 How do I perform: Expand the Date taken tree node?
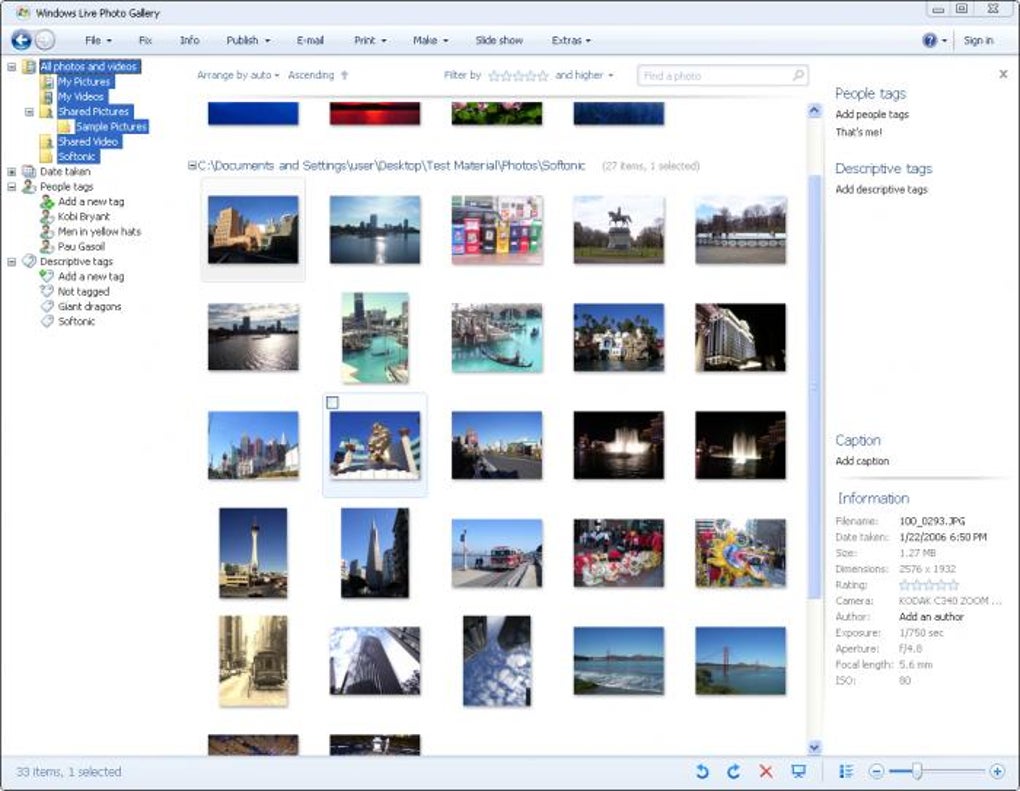pos(11,172)
